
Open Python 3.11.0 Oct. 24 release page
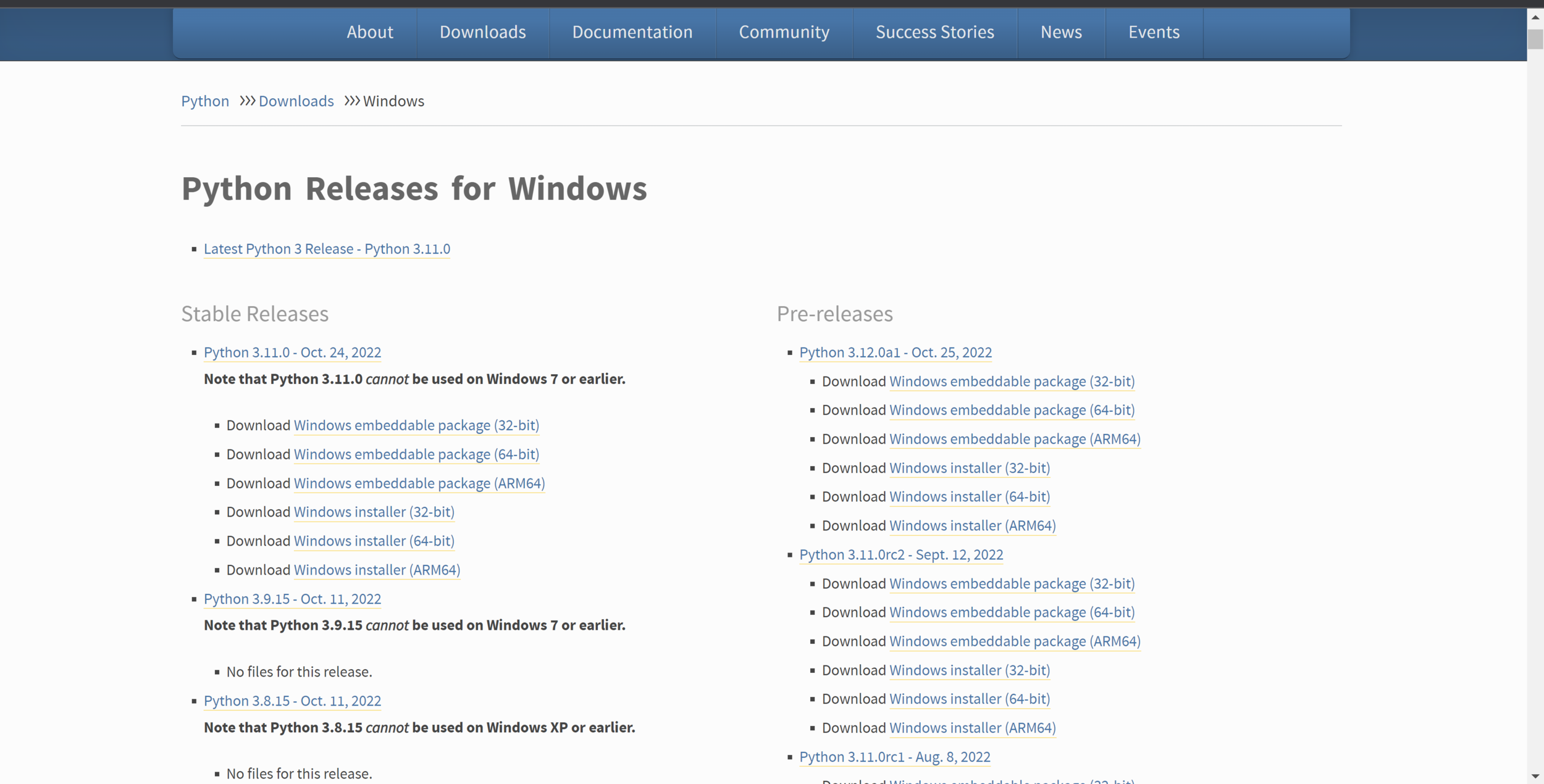[x=292, y=352]
